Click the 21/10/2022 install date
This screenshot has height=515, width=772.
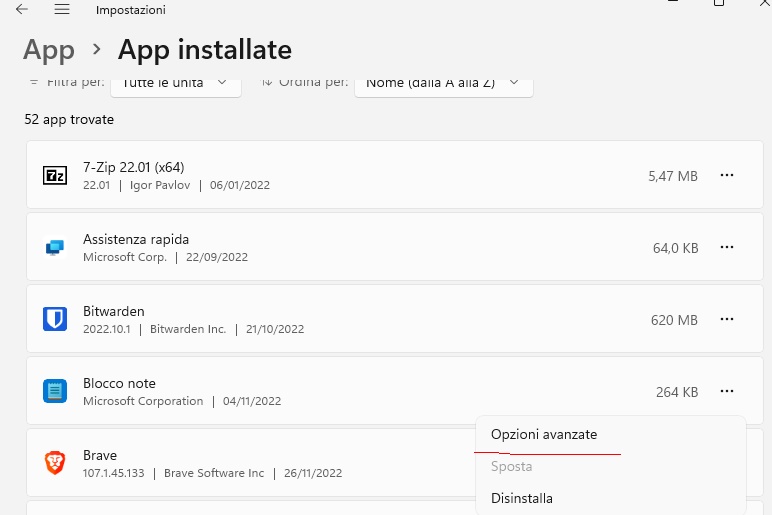[x=275, y=329]
